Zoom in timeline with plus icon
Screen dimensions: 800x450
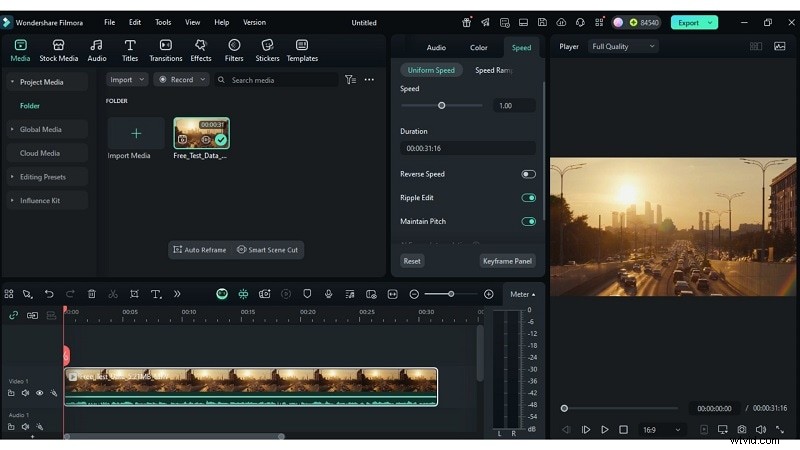pyautogui.click(x=488, y=294)
